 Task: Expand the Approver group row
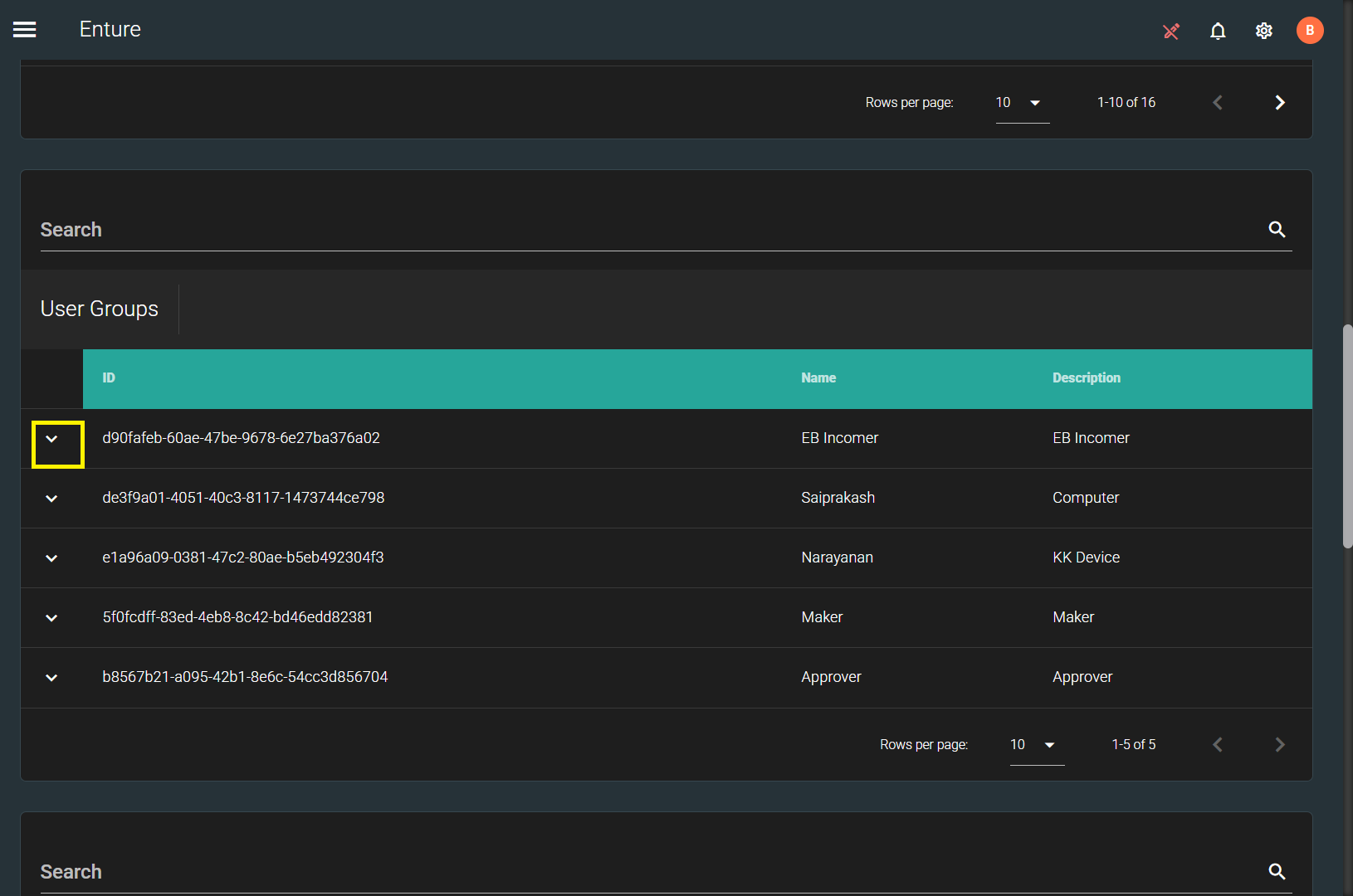coord(51,678)
